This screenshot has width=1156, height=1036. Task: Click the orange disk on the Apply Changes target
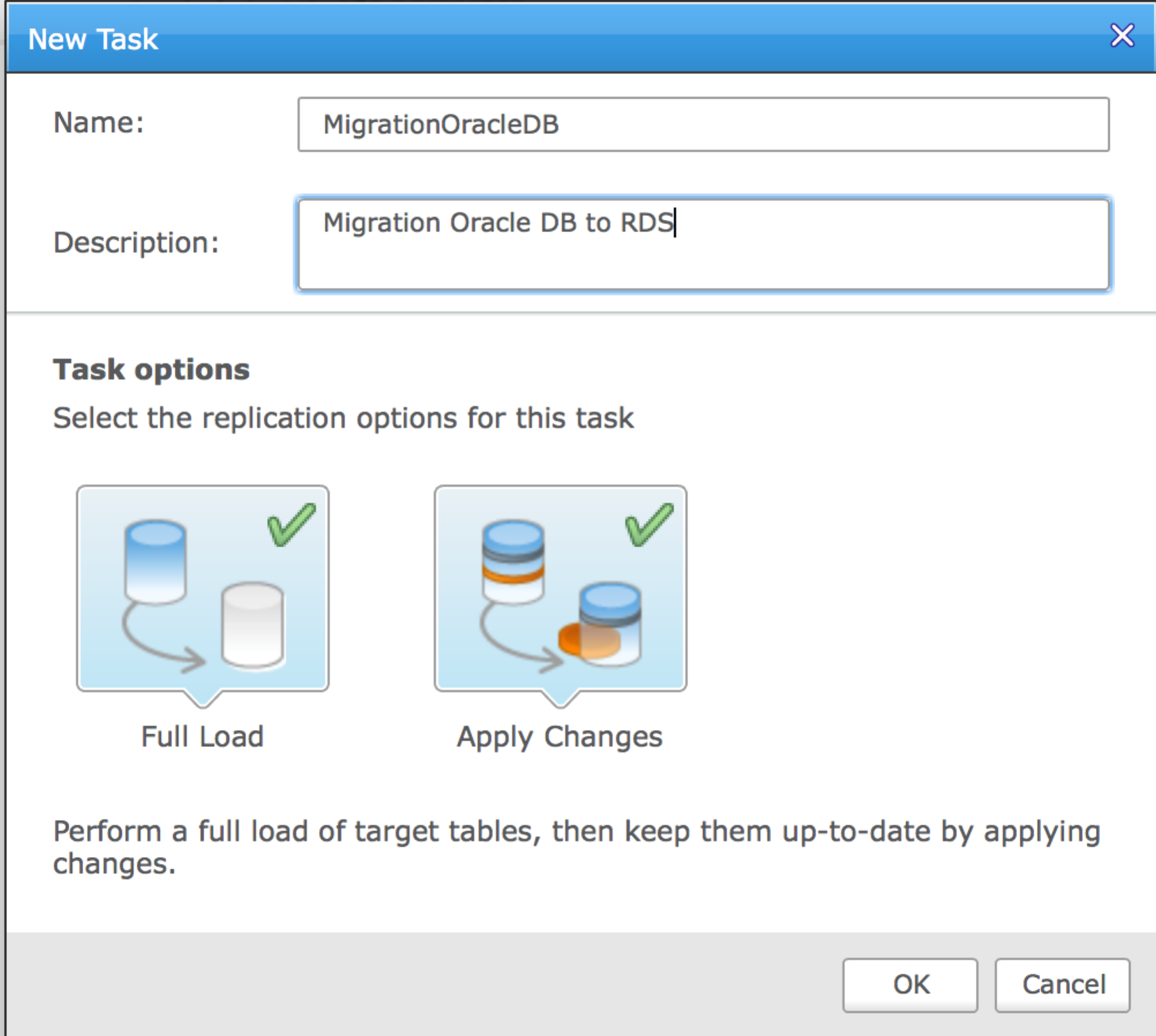tap(588, 641)
